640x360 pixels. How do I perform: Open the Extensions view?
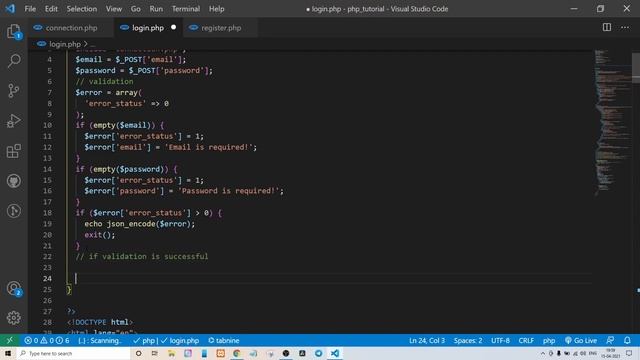point(13,151)
